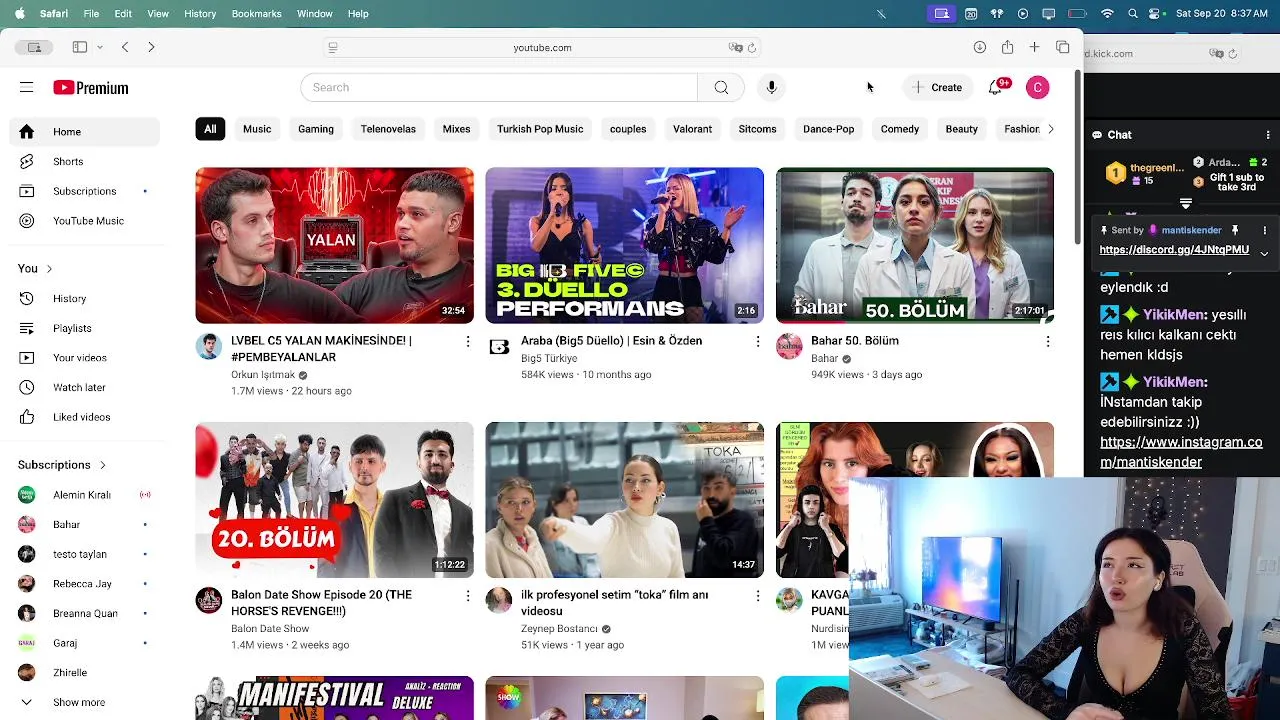The height and width of the screenshot is (720, 1280).
Task: Expand pinned message in Kick chat
Action: click(x=1264, y=253)
